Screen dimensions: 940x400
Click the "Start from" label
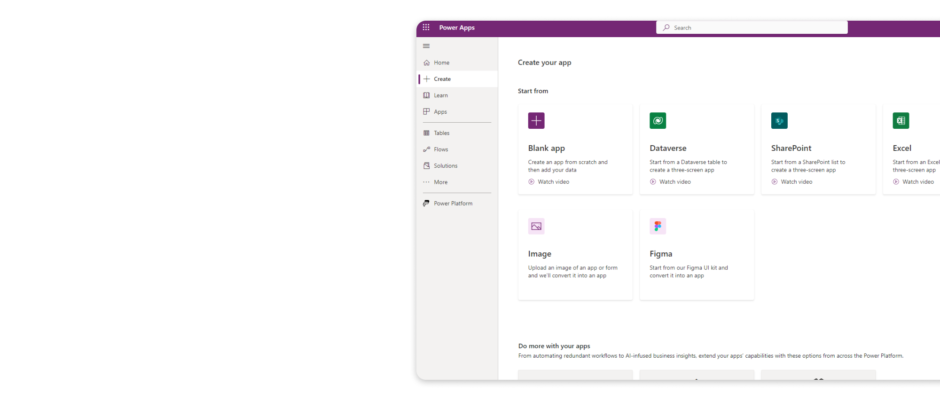coord(533,91)
